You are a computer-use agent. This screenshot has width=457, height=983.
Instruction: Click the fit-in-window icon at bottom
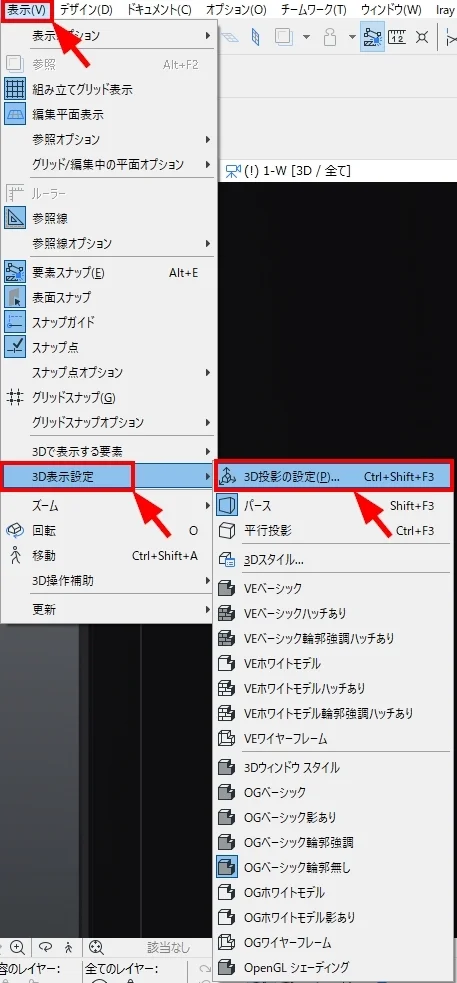pos(96,947)
